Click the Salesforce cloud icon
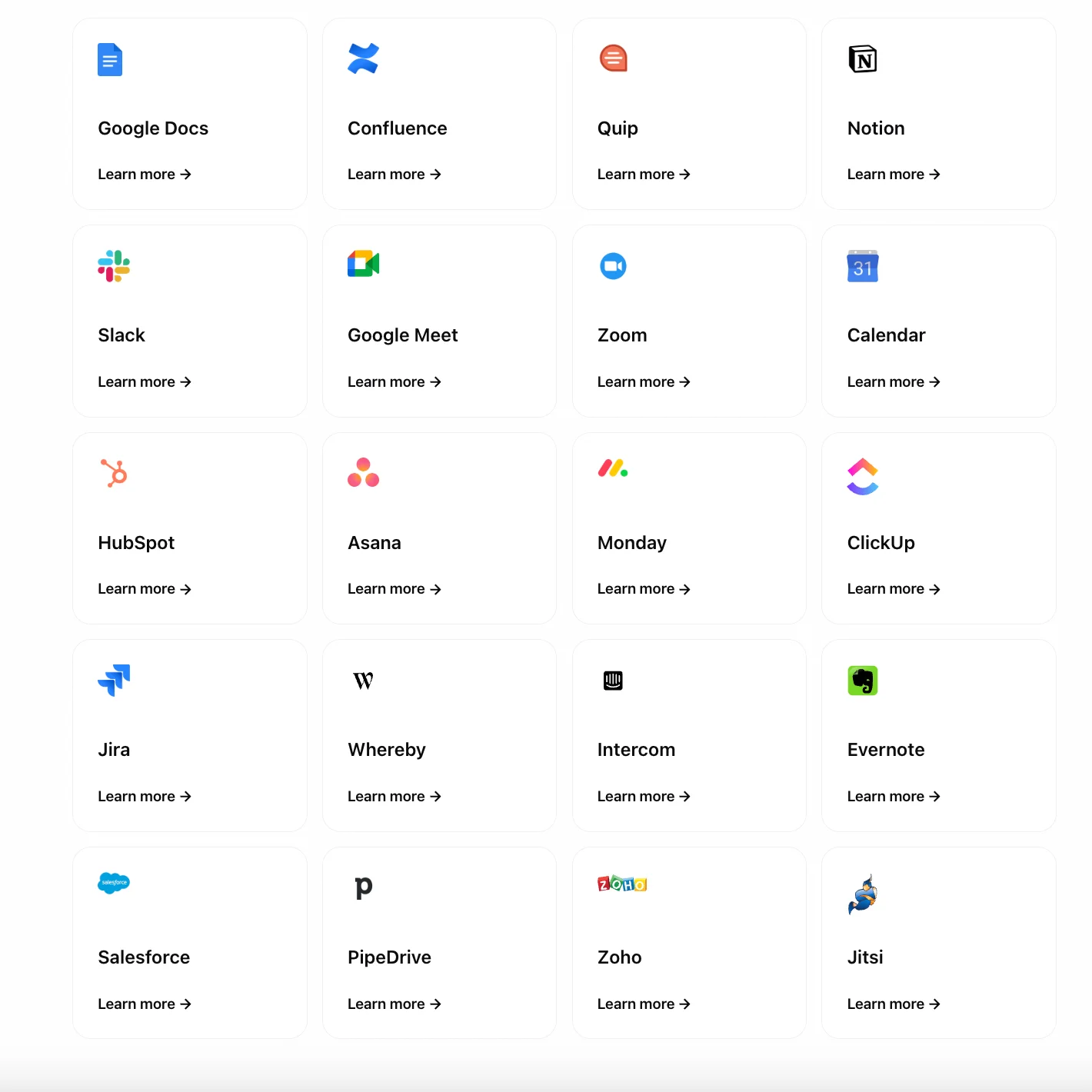 click(x=114, y=883)
